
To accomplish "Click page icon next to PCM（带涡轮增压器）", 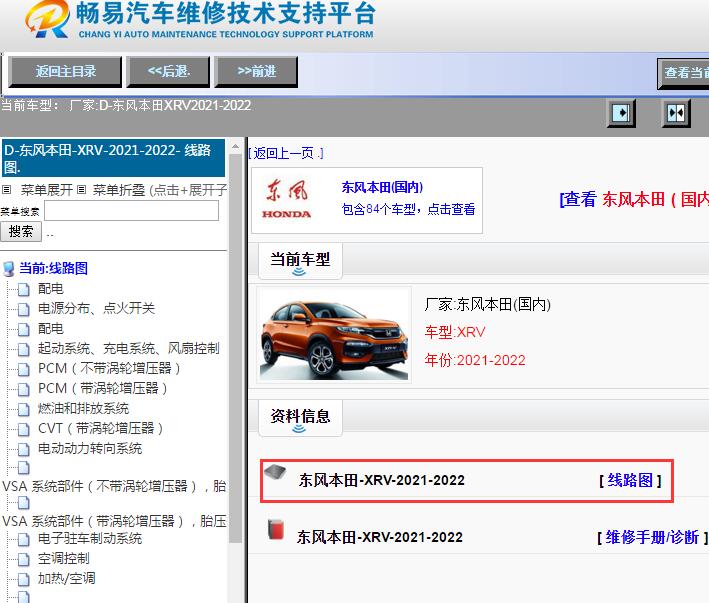I will pos(24,389).
